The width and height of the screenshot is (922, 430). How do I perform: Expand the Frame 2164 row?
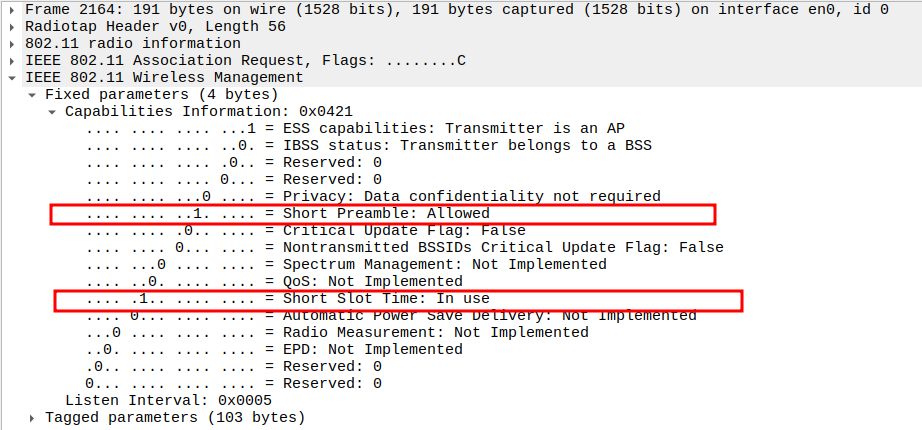click(x=11, y=9)
